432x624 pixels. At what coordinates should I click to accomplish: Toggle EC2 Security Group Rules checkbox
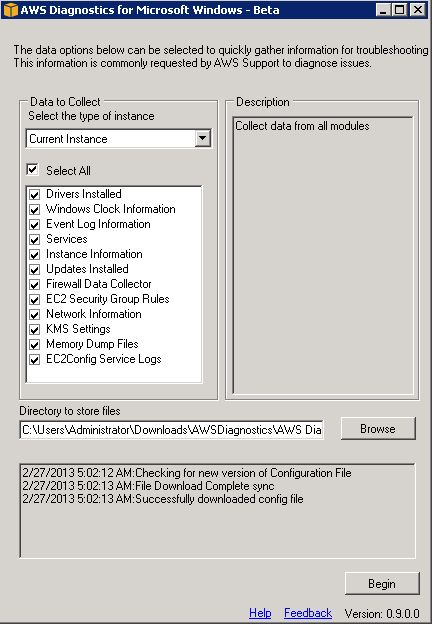tap(35, 299)
